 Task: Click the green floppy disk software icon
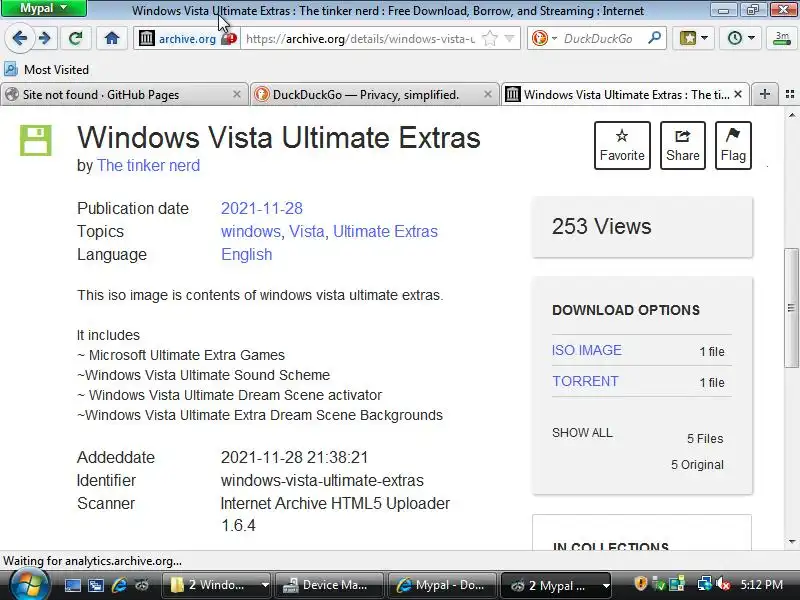(36, 140)
